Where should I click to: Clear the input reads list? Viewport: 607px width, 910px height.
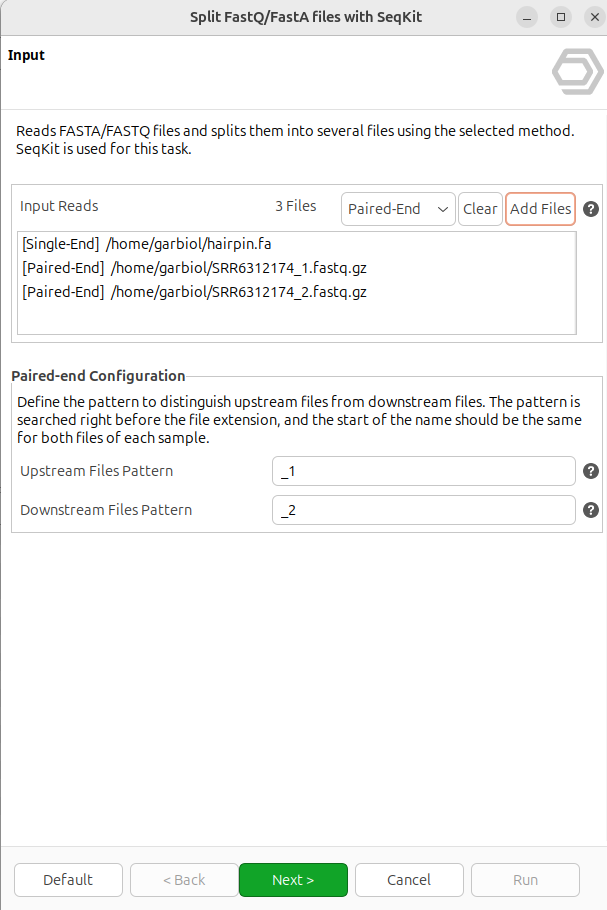click(480, 209)
